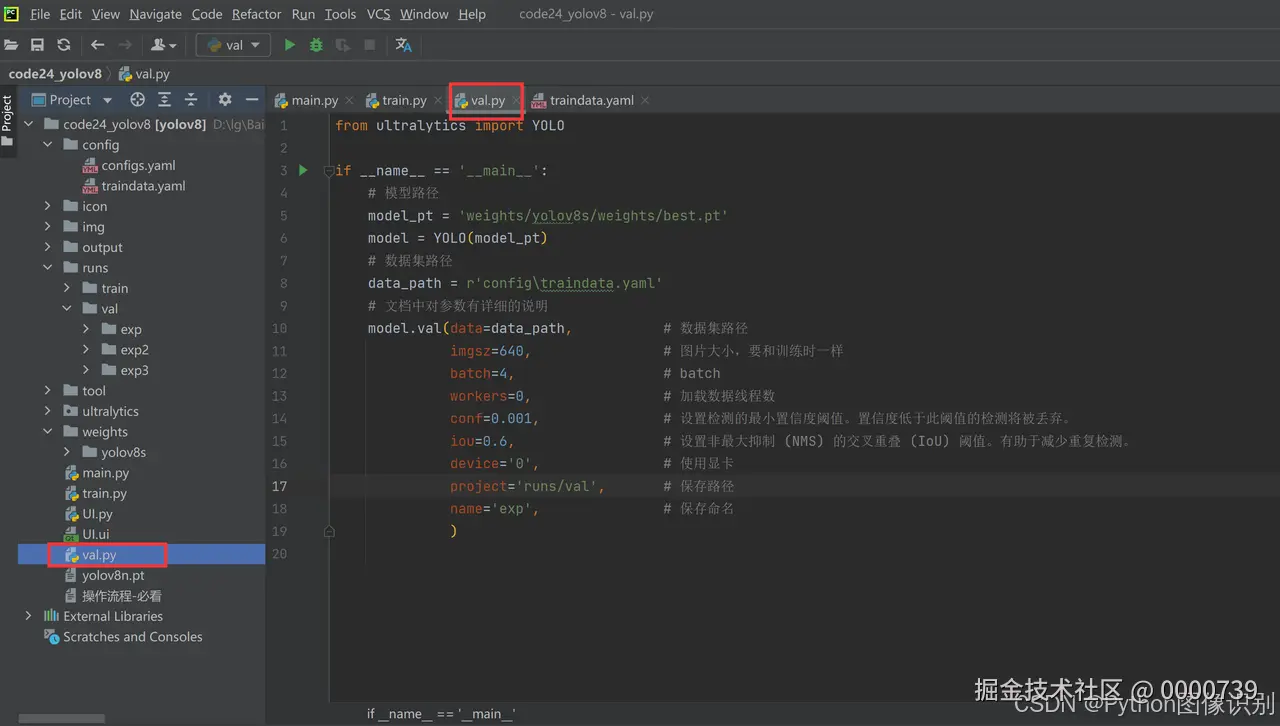Navigate forward with the right arrow icon
Image resolution: width=1280 pixels, height=726 pixels.
coord(125,45)
